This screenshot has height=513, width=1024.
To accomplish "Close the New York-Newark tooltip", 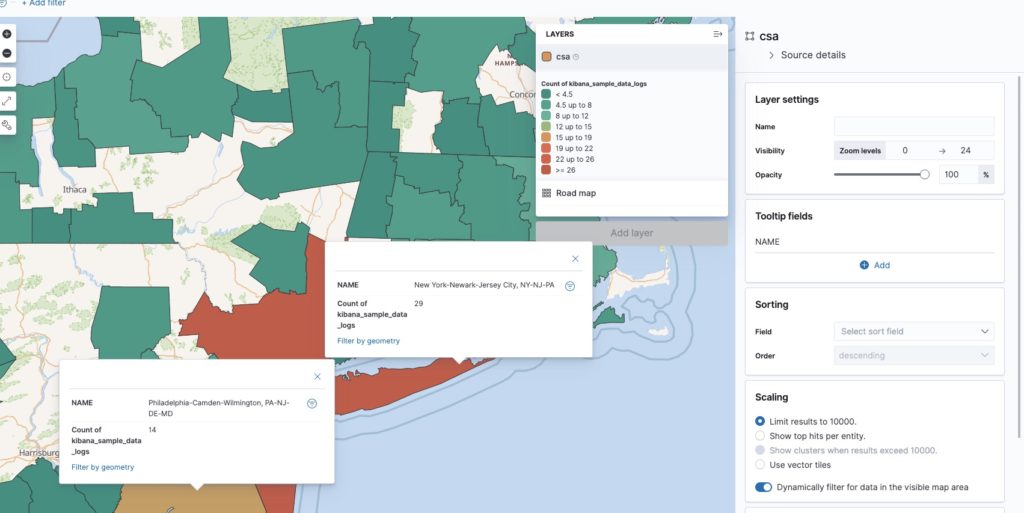I will pyautogui.click(x=575, y=259).
